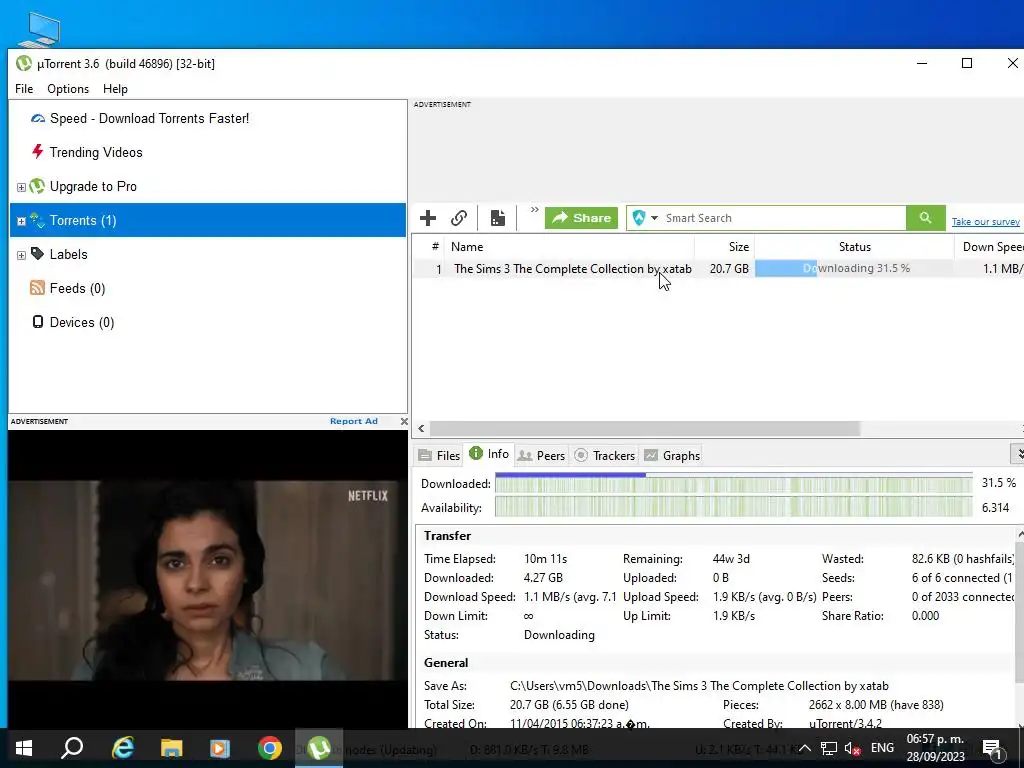
Task: Click the Add Torrent plus icon
Action: [428, 218]
